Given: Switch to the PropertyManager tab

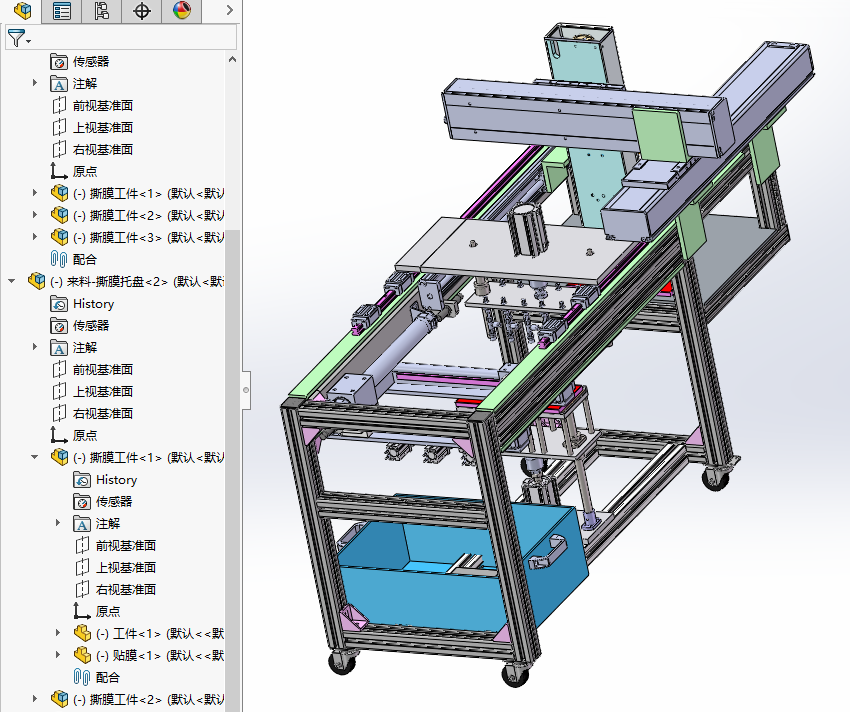Looking at the screenshot, I should tap(62, 11).
